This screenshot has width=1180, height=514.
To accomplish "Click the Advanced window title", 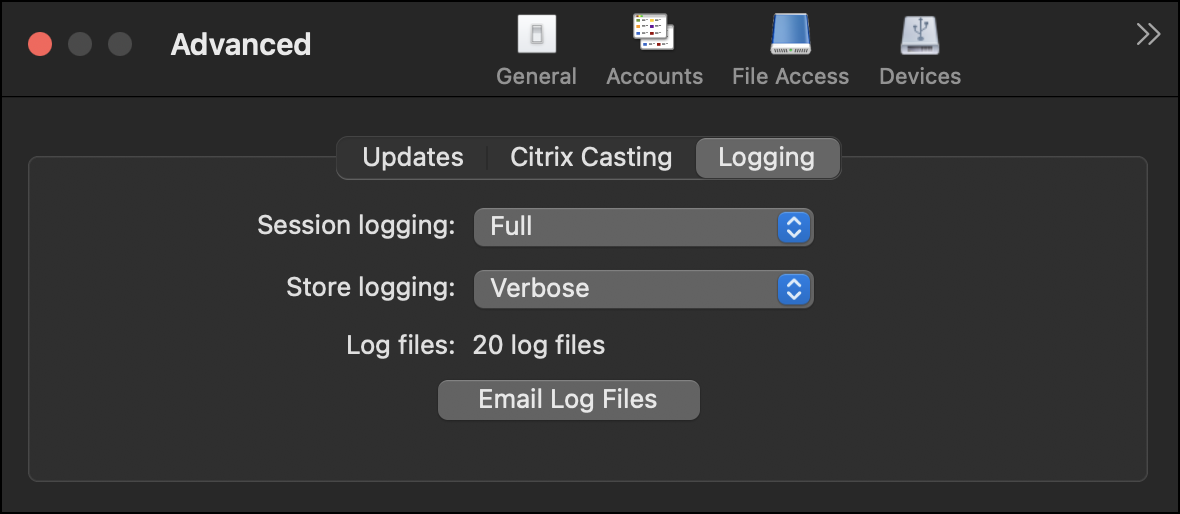I will point(241,45).
